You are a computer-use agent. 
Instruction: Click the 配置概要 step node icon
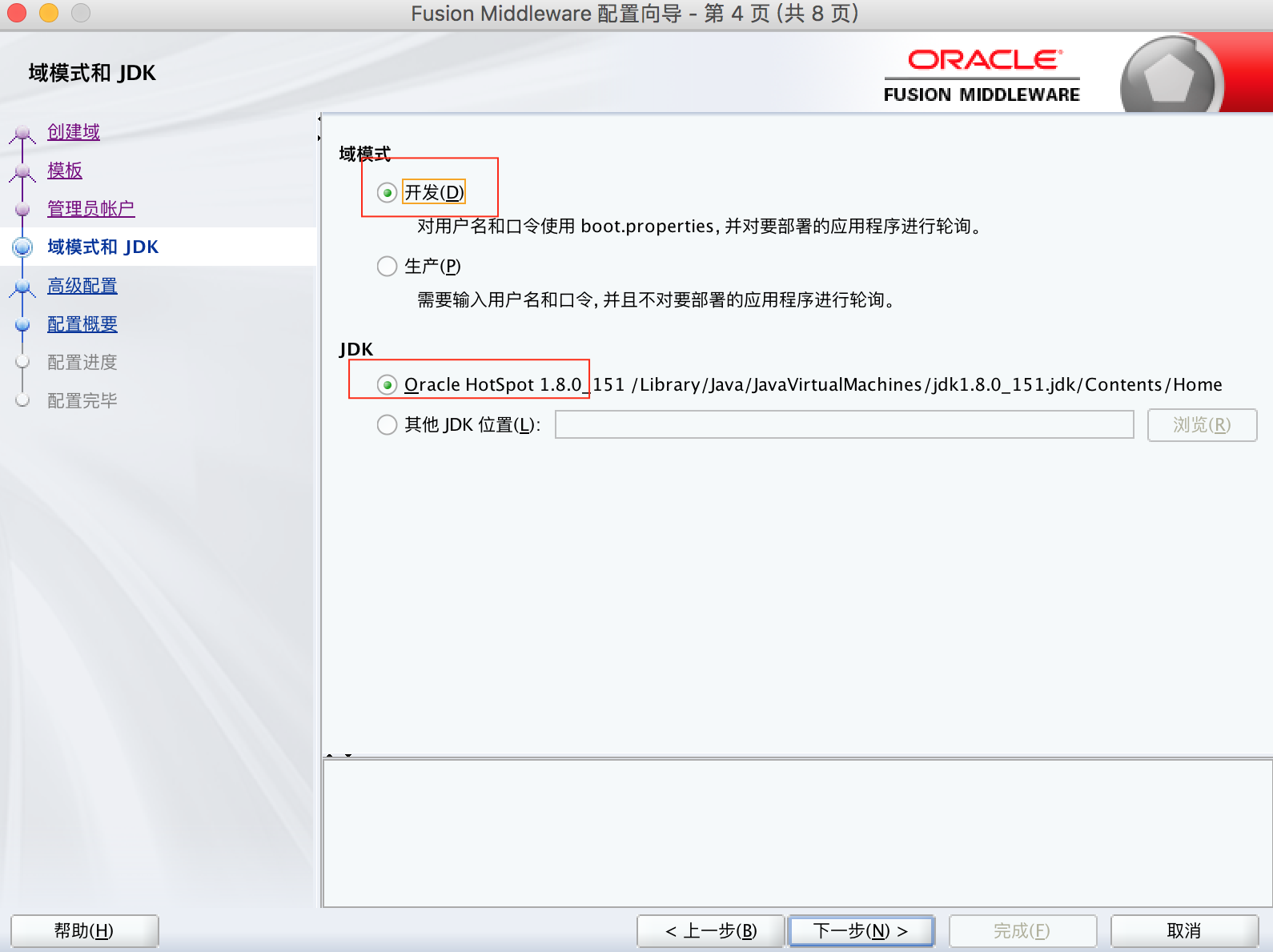pos(22,324)
